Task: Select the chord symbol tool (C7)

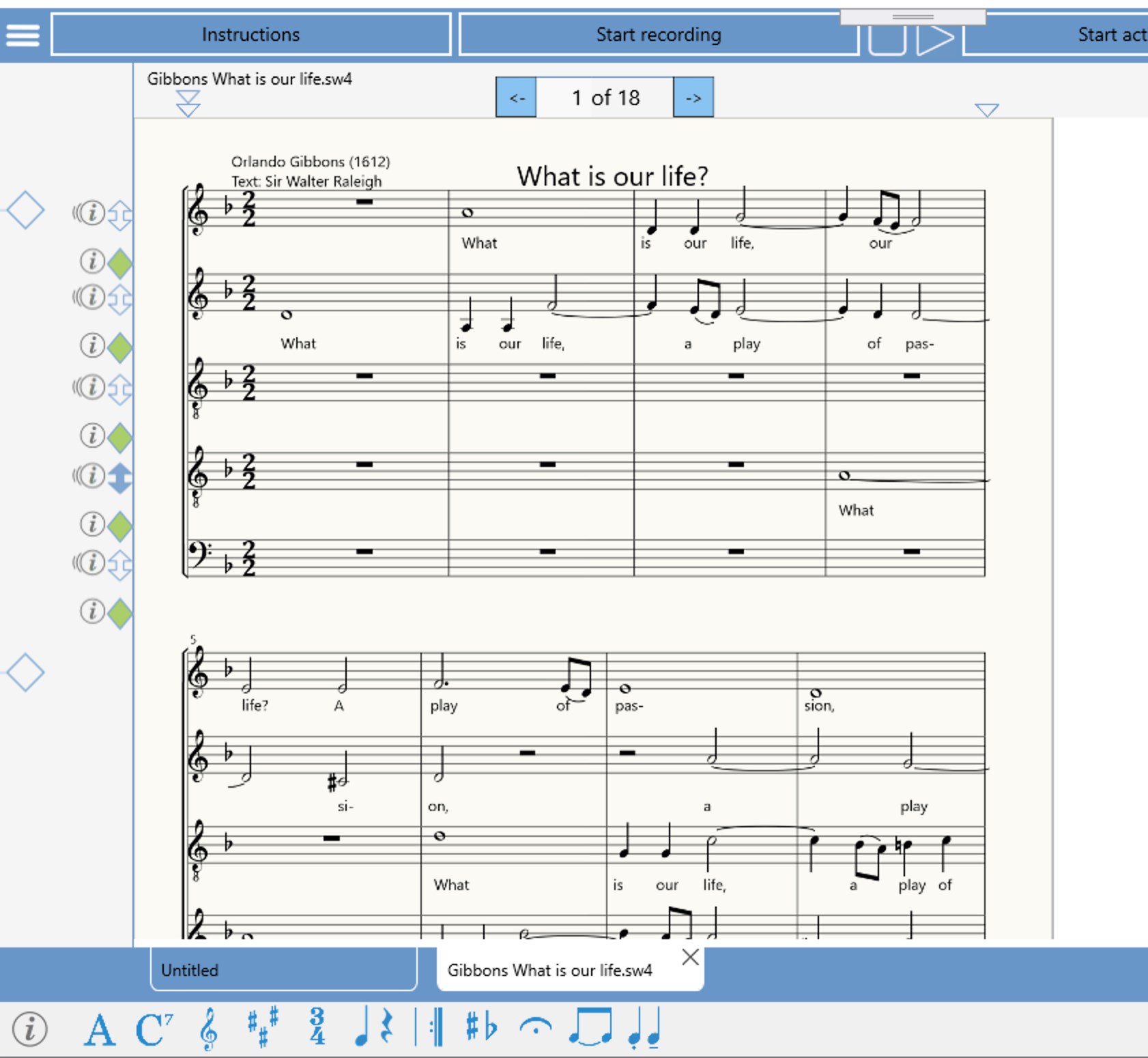Action: pyautogui.click(x=154, y=1029)
